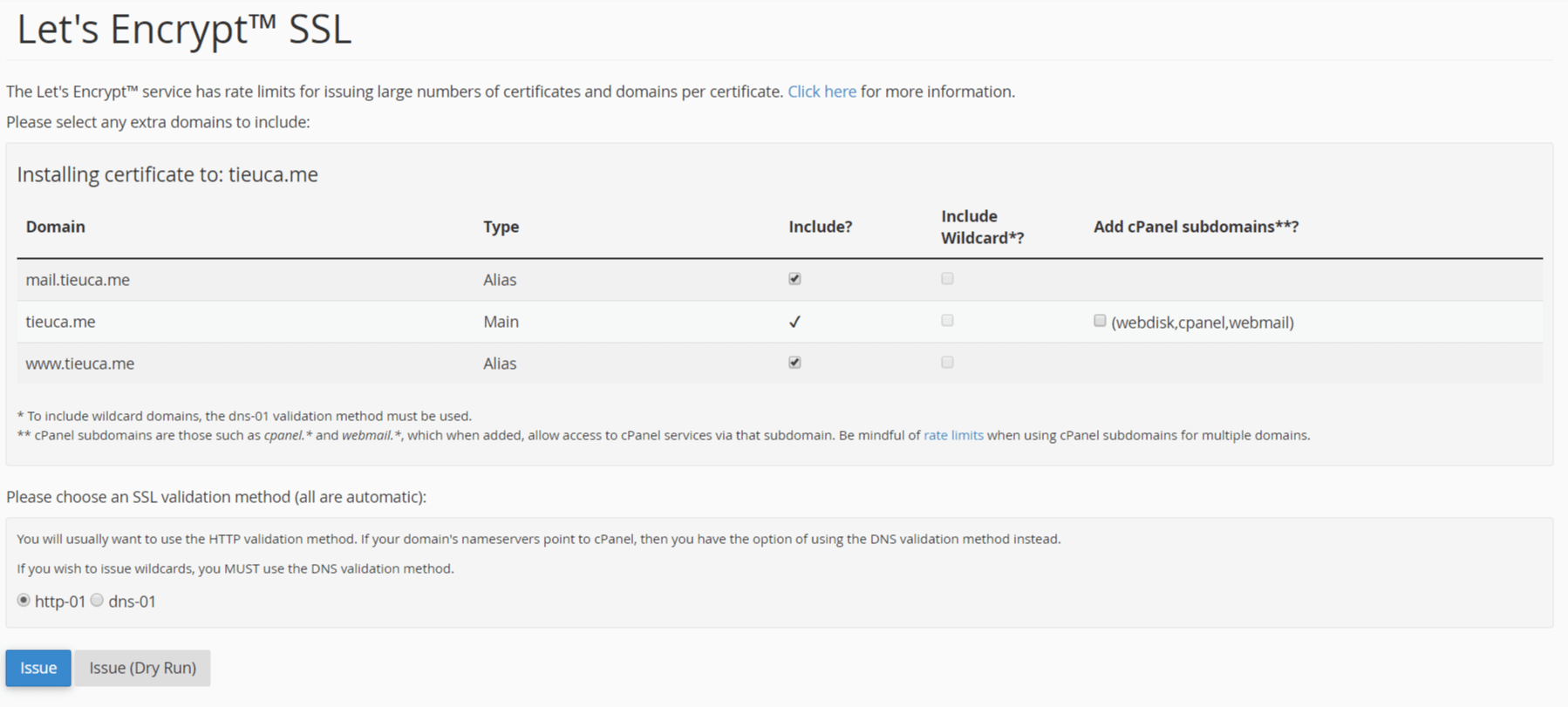Click the Issue (Dry Run) button
Viewport: 1568px width, 707px height.
pos(142,668)
